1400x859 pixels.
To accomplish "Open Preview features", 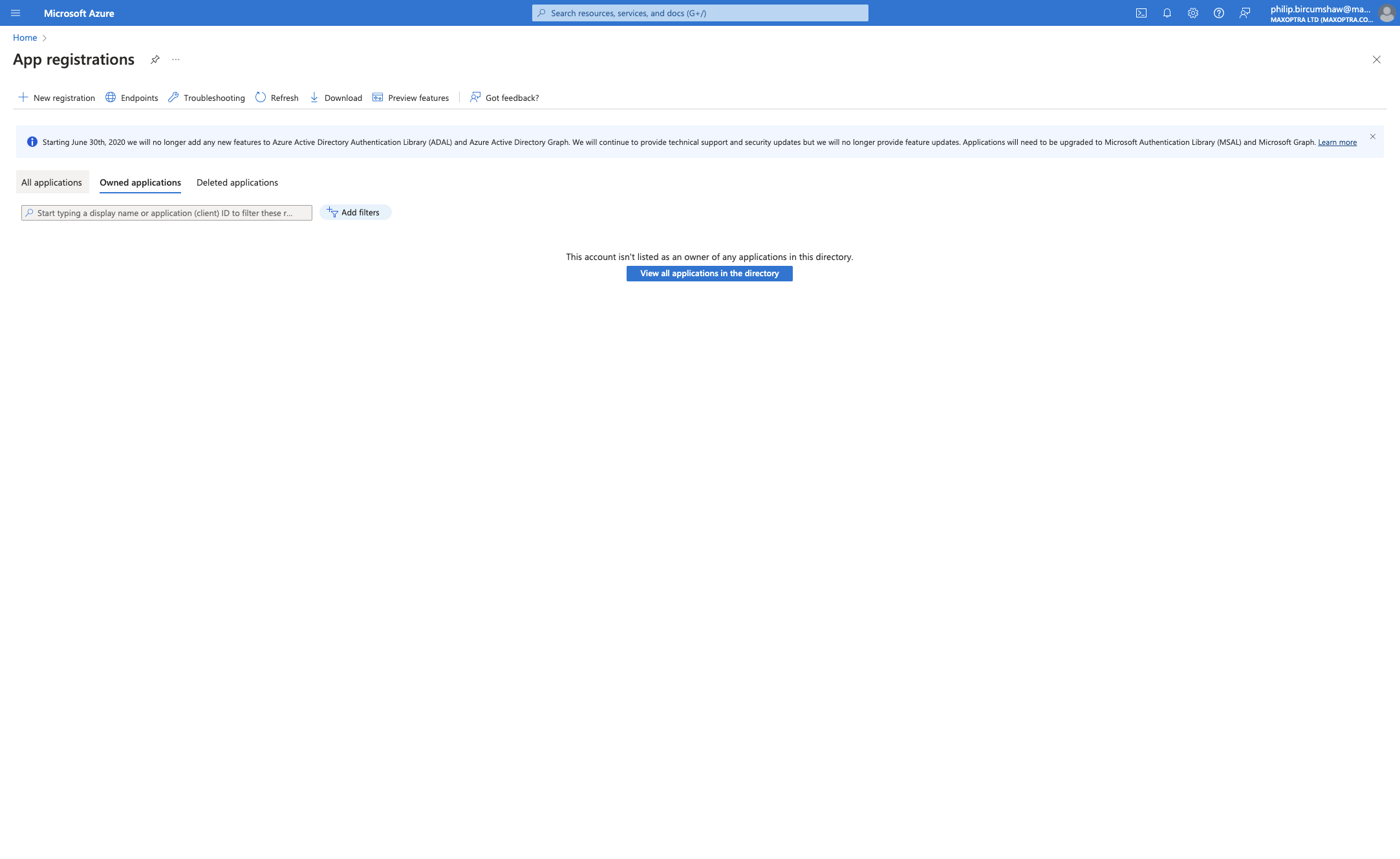I will pyautogui.click(x=411, y=98).
